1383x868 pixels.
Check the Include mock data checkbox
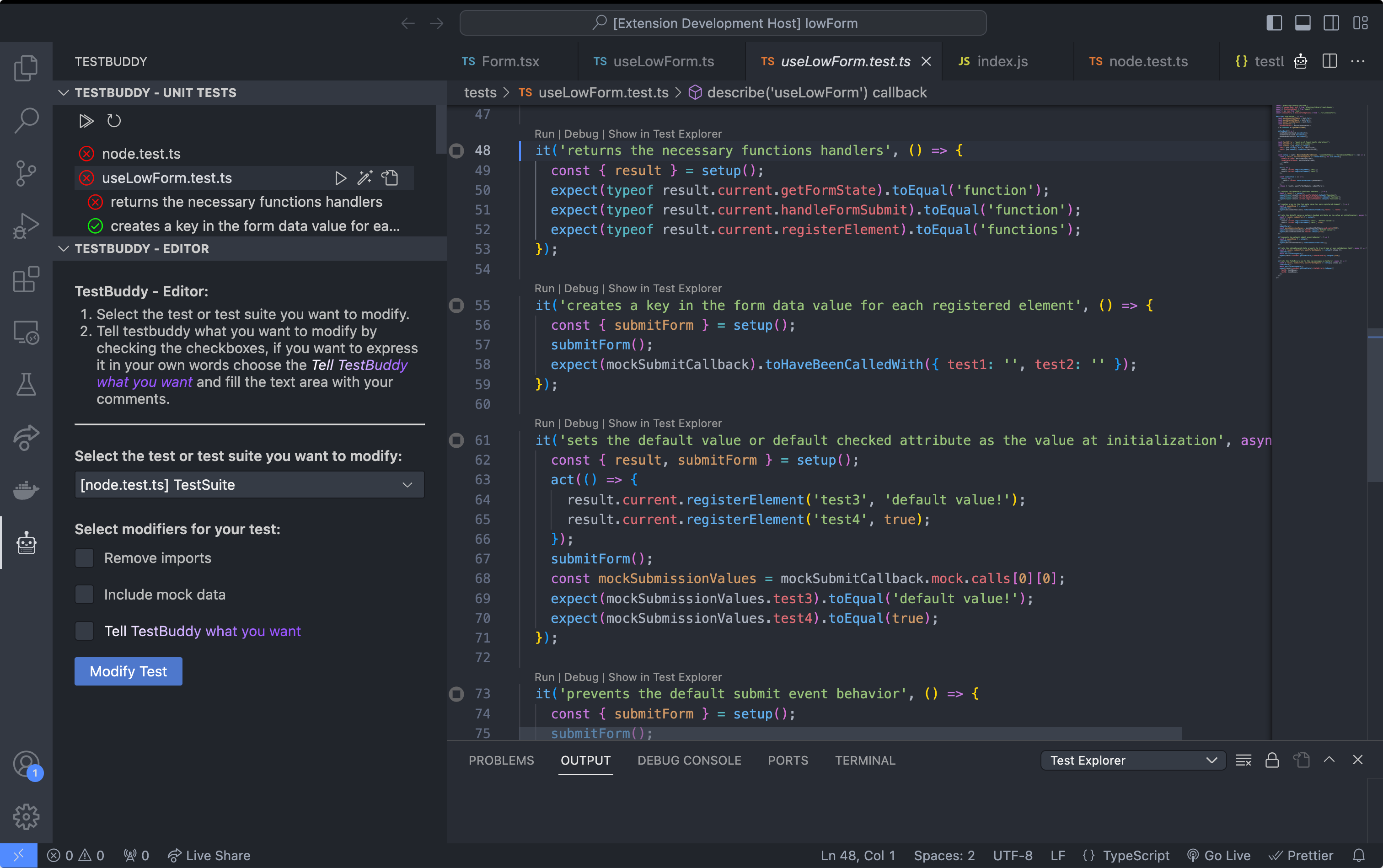coord(85,595)
